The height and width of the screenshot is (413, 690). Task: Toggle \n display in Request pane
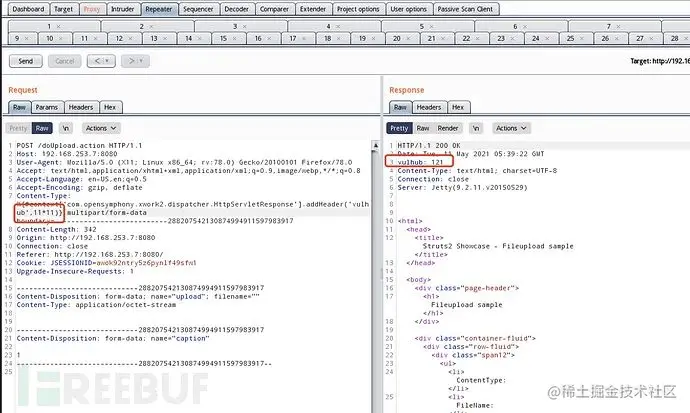click(66, 128)
